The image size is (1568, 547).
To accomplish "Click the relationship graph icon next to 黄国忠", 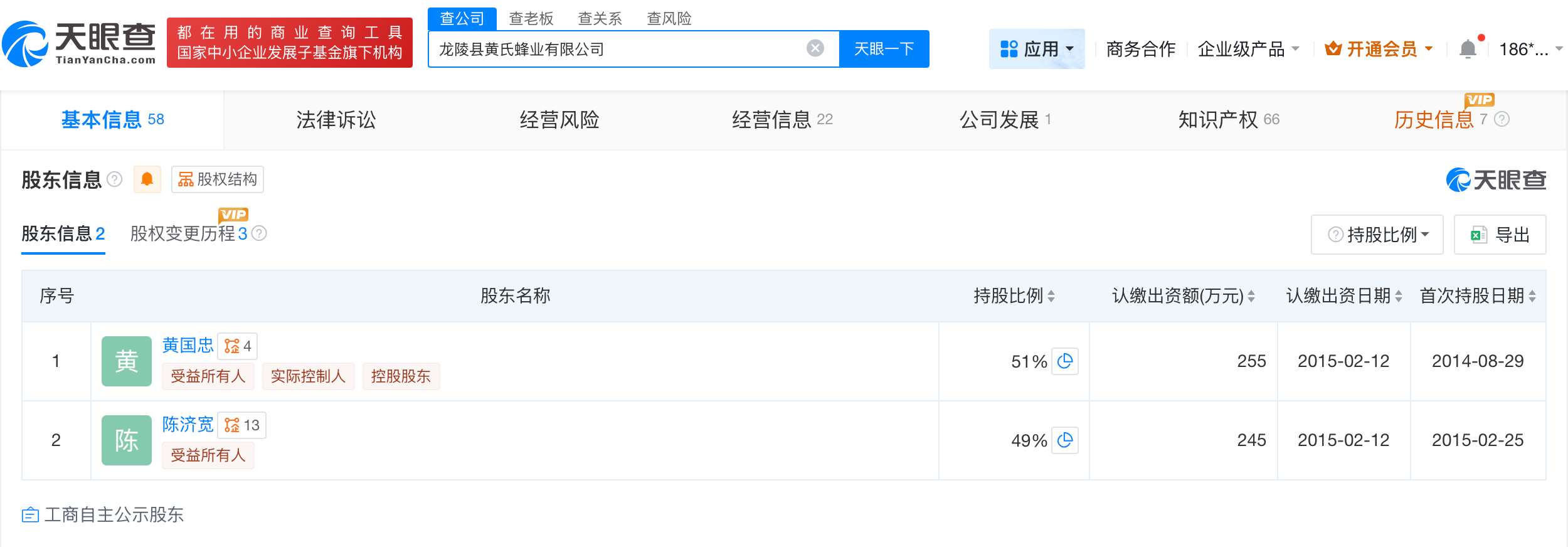I will (232, 346).
